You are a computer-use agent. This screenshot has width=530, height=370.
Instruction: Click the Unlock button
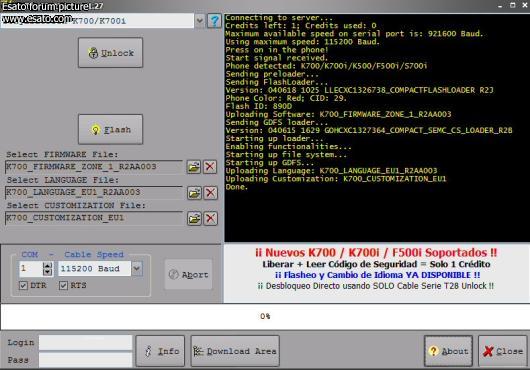(x=111, y=53)
